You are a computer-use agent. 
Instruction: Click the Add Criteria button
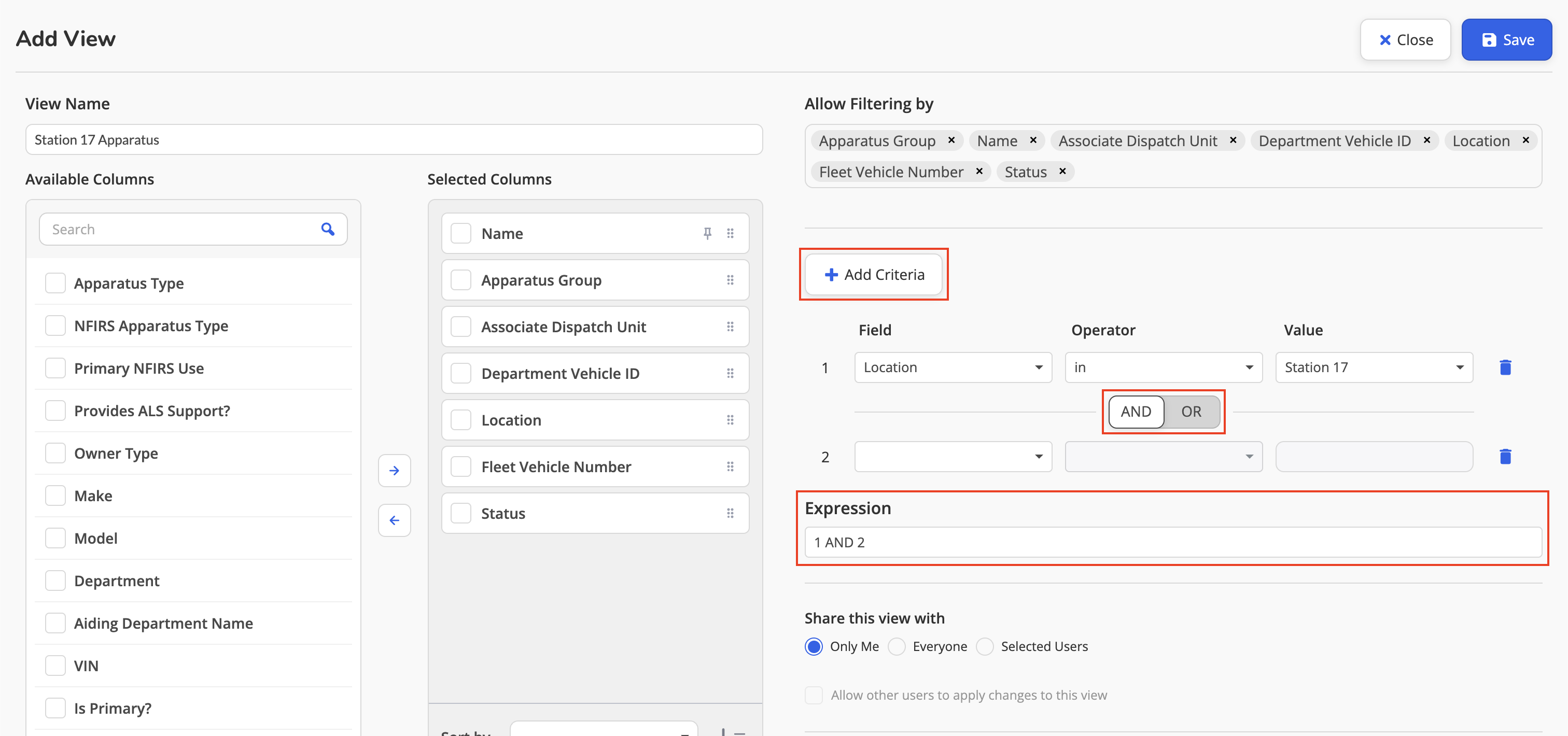pyautogui.click(x=874, y=274)
